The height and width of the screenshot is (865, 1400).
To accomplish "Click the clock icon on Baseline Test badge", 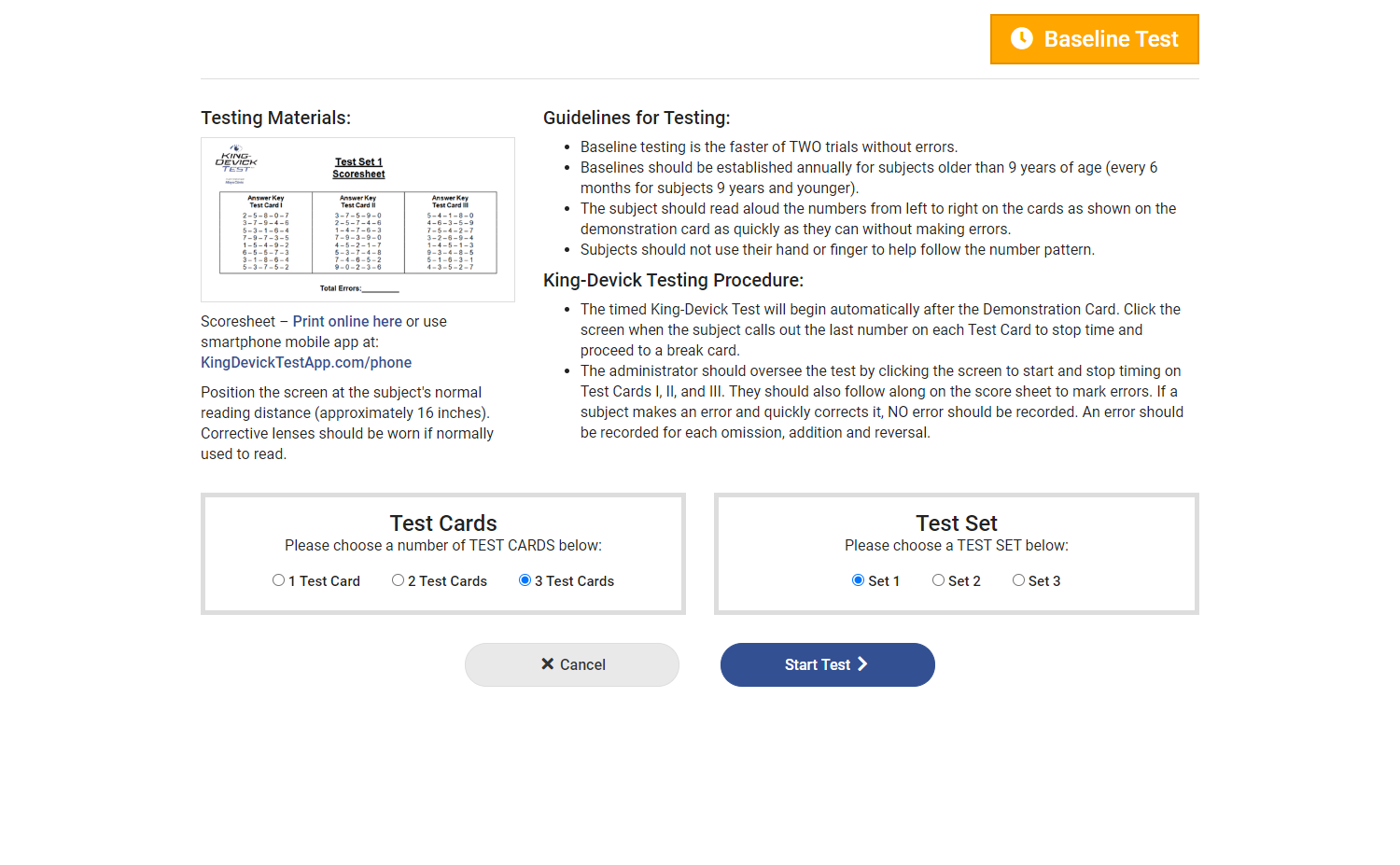I will (x=1023, y=38).
